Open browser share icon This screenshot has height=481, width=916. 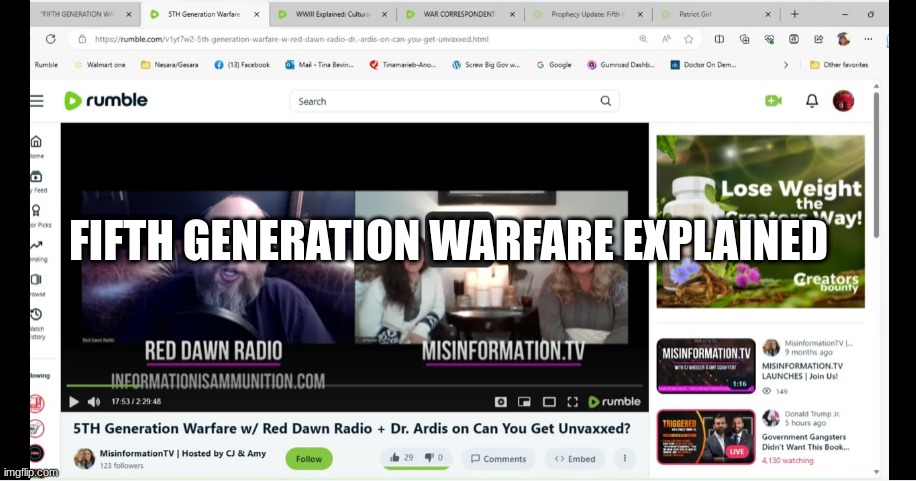coord(818,39)
